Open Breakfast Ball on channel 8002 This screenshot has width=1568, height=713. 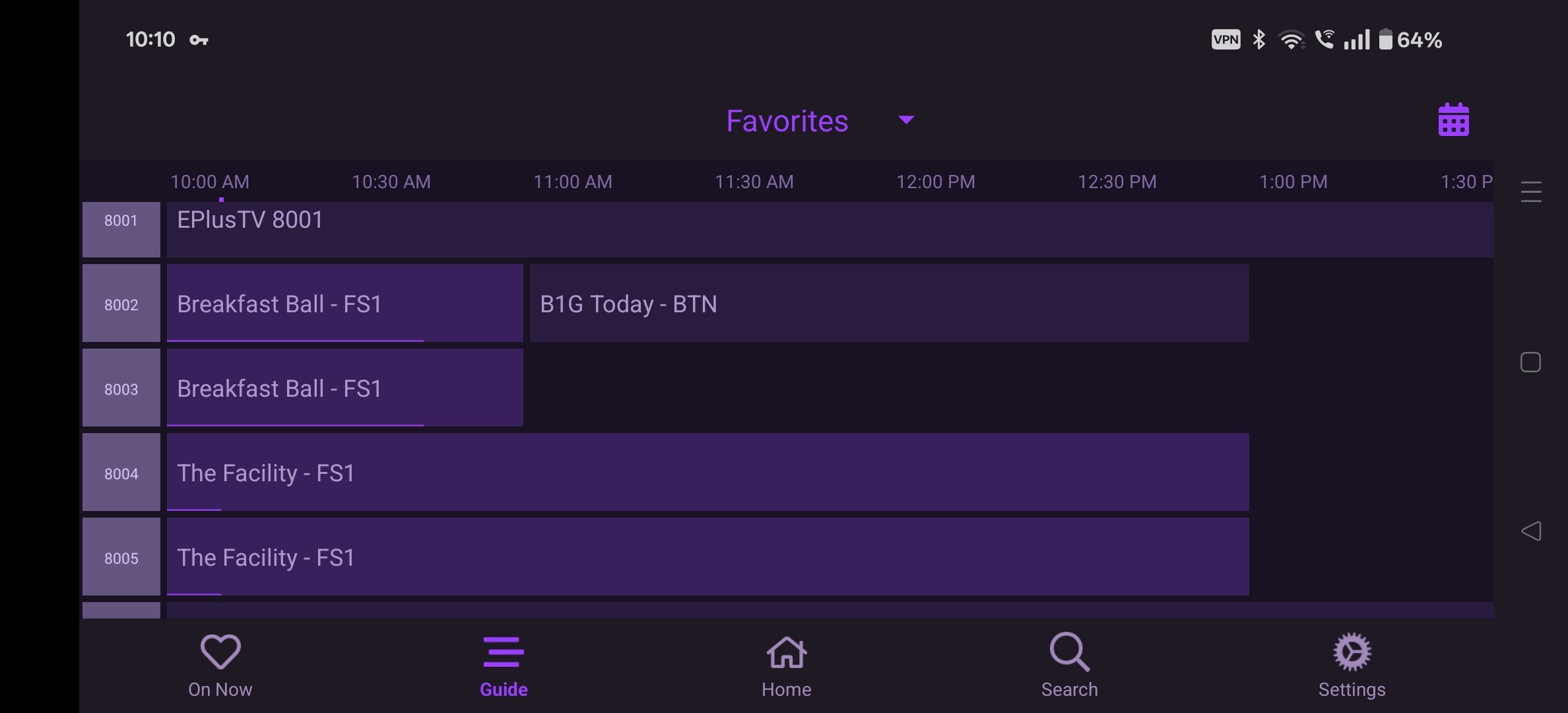click(344, 304)
